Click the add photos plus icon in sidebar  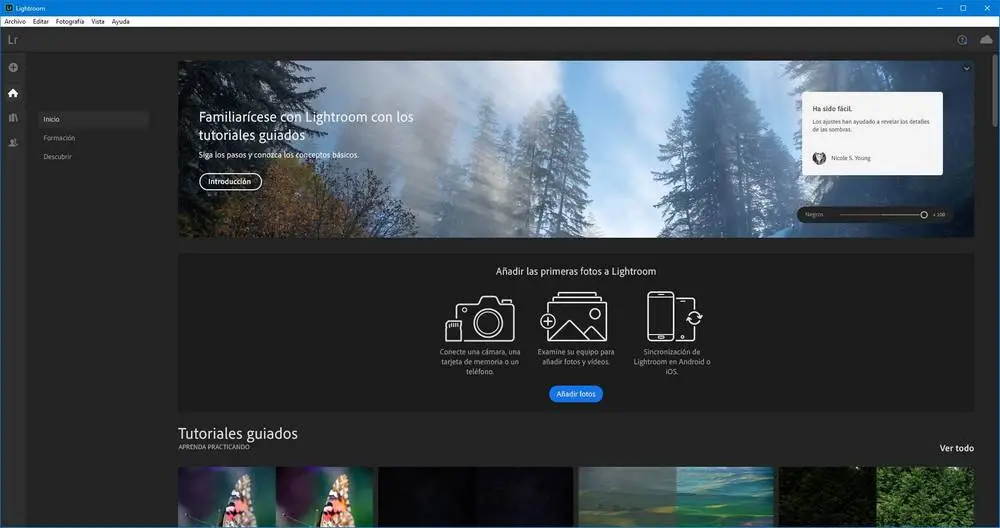(13, 68)
